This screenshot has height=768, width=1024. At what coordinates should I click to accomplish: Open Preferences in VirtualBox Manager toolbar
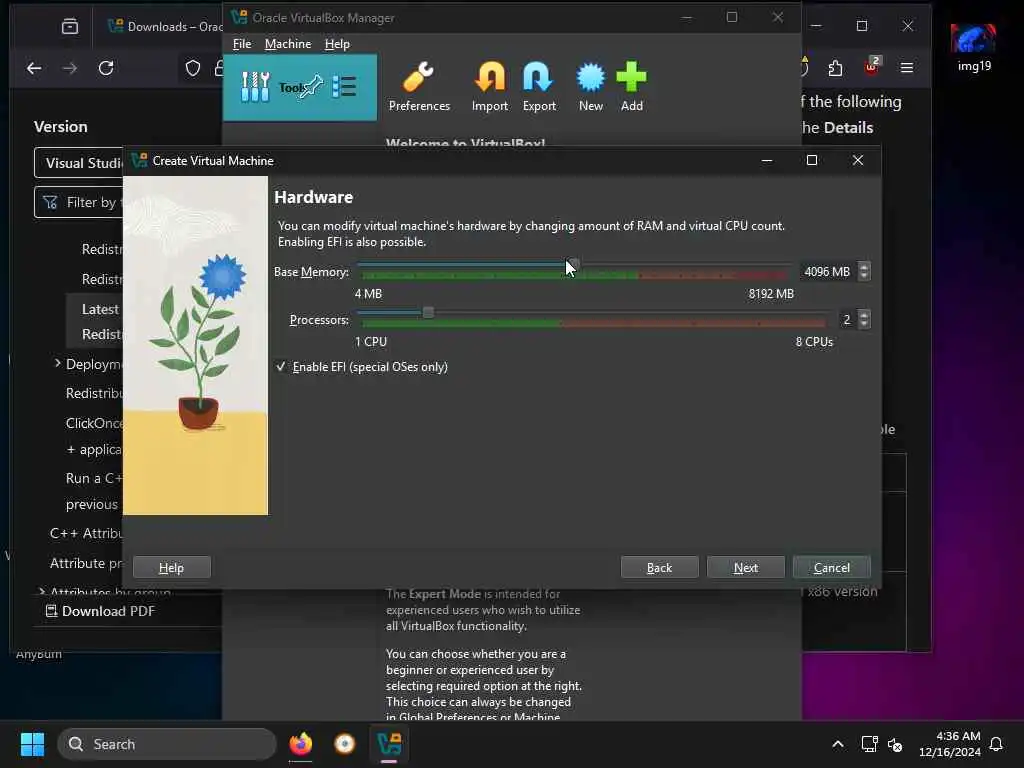[x=419, y=87]
